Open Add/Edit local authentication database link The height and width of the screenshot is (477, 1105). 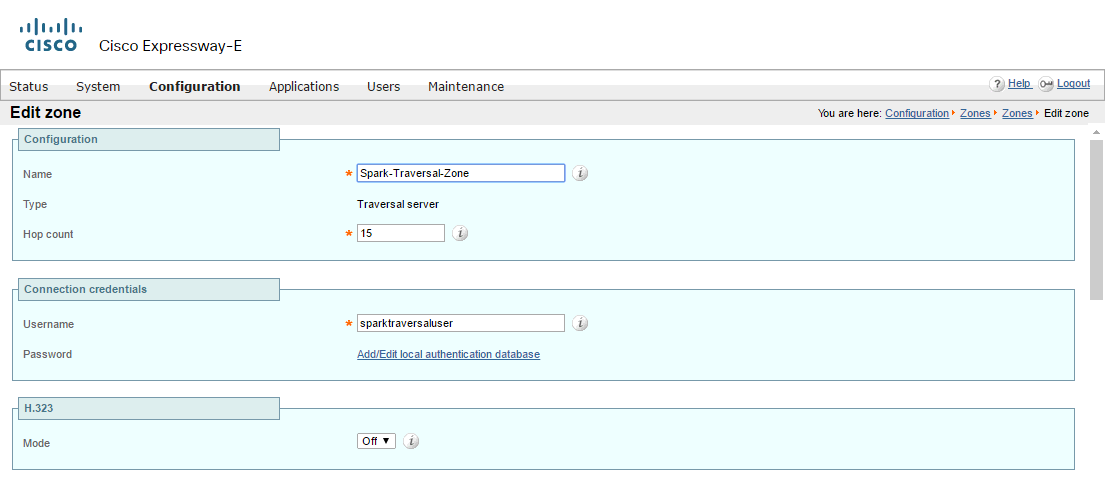pyautogui.click(x=448, y=354)
